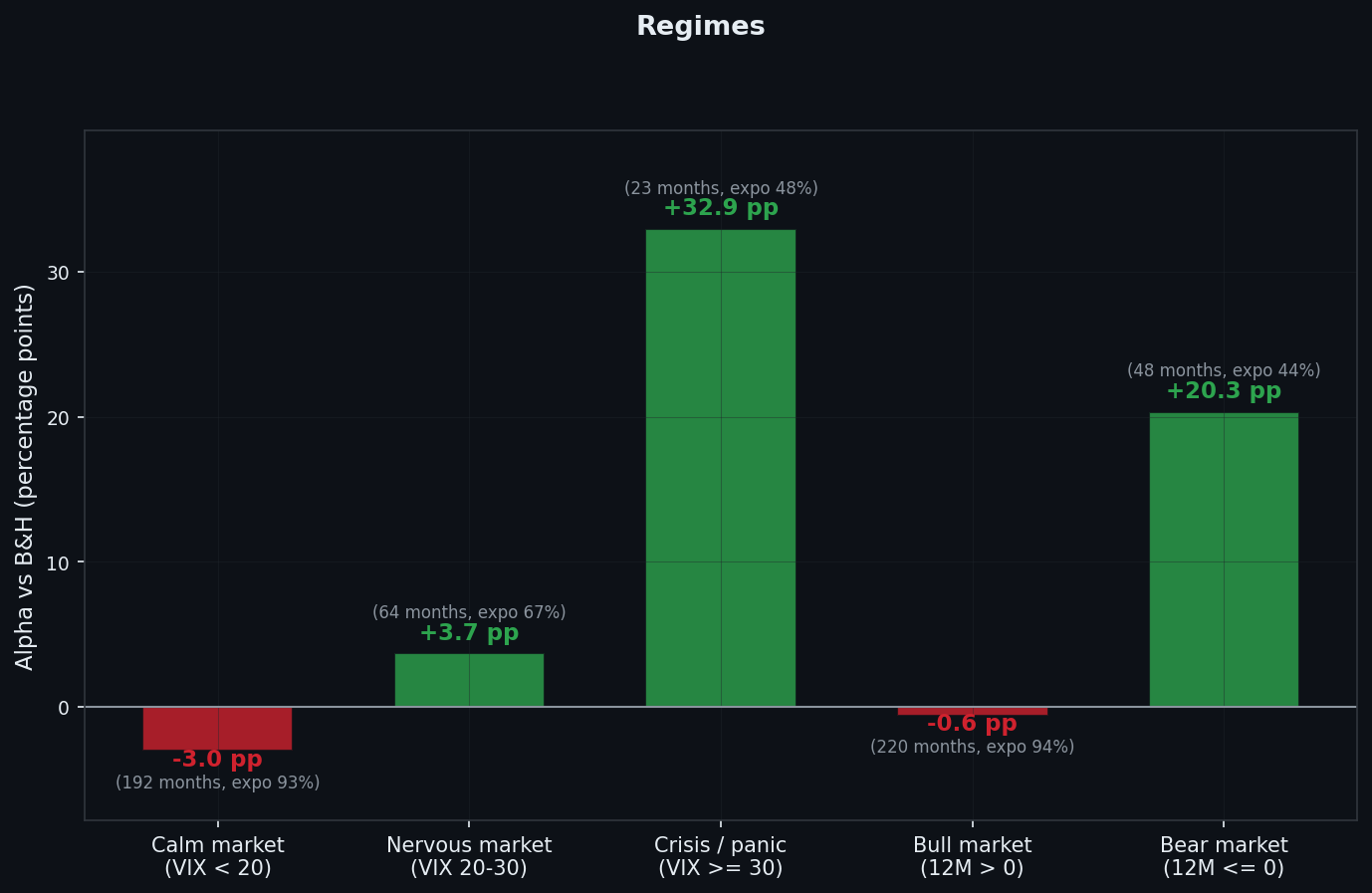Screen dimensions: 1372x893
Task: Click the green Nervous market bar
Action: (x=469, y=680)
